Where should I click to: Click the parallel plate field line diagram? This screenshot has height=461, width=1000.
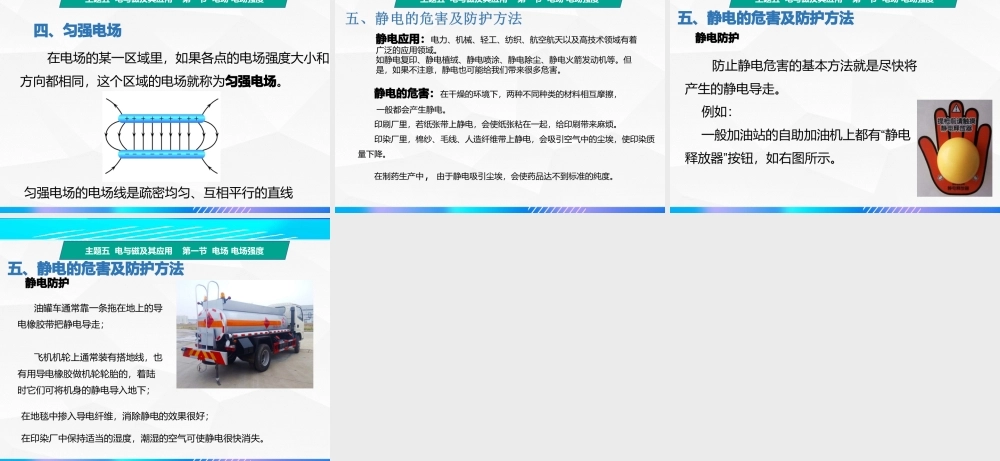tap(161, 135)
